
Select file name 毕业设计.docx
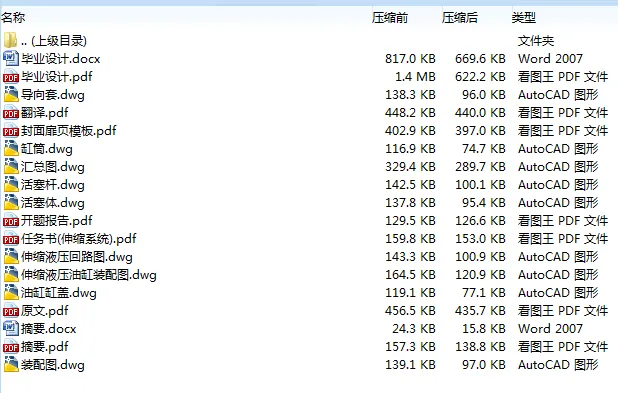click(x=61, y=59)
